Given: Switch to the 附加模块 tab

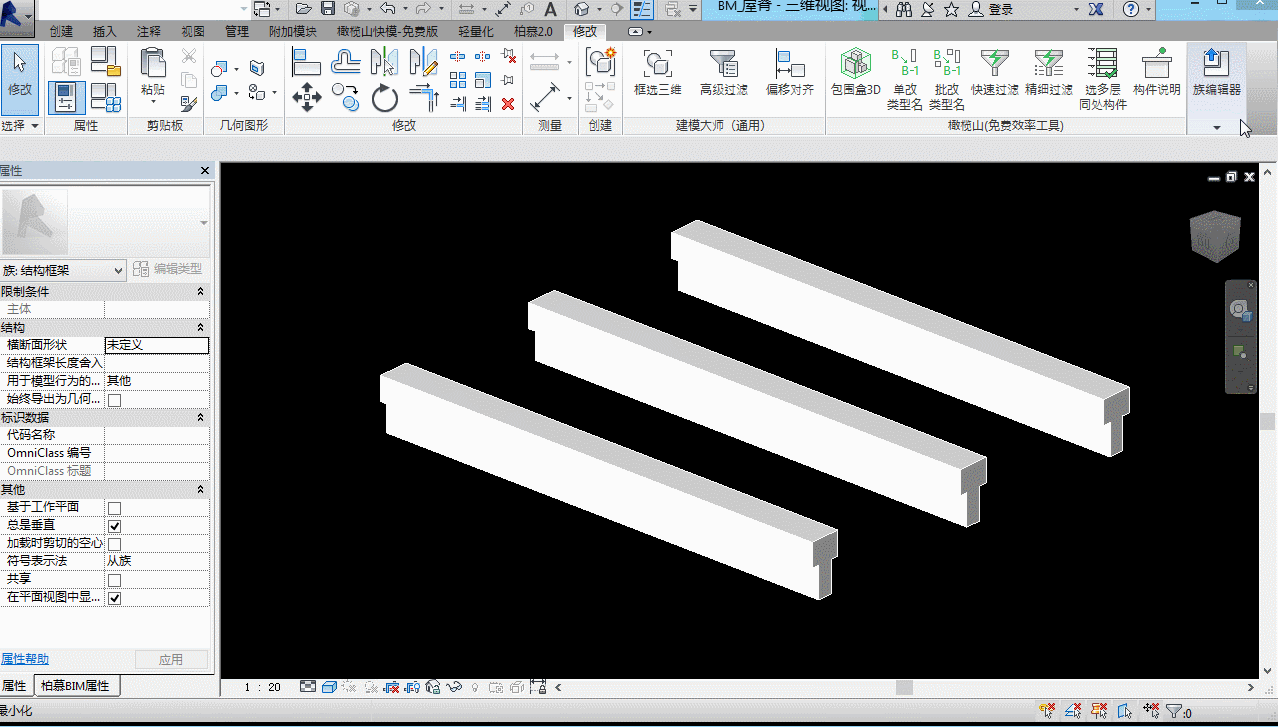Looking at the screenshot, I should point(293,31).
